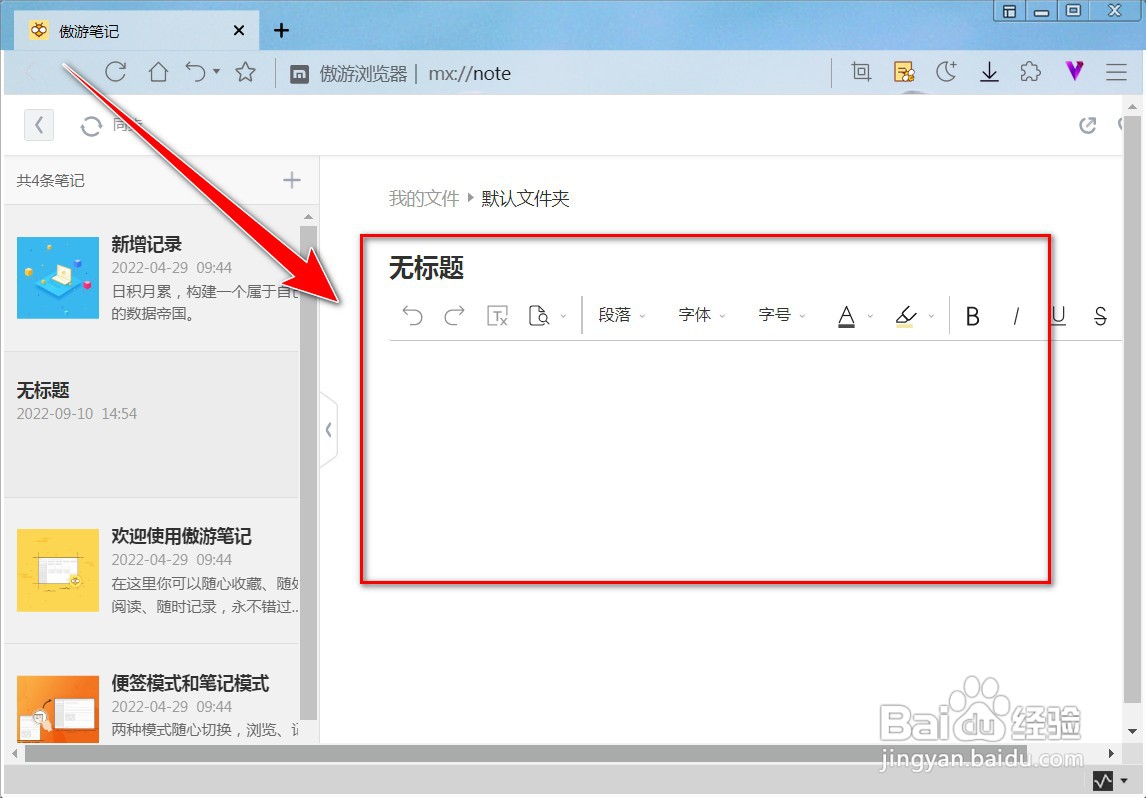
Task: Open the extensions puzzle icon
Action: click(x=1031, y=72)
